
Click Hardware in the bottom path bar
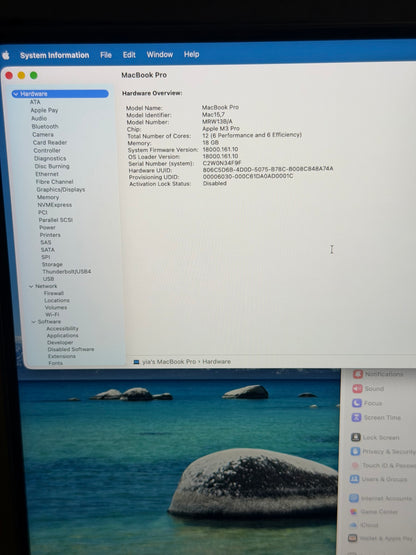click(217, 361)
